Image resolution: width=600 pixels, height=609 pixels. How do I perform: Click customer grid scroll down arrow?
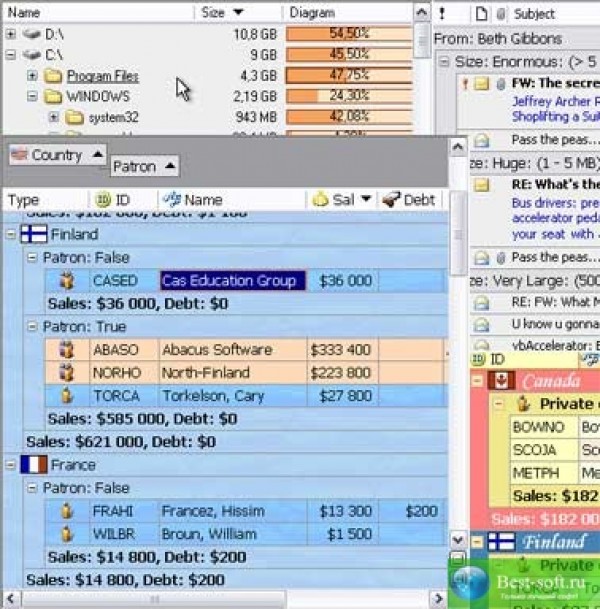point(458,540)
